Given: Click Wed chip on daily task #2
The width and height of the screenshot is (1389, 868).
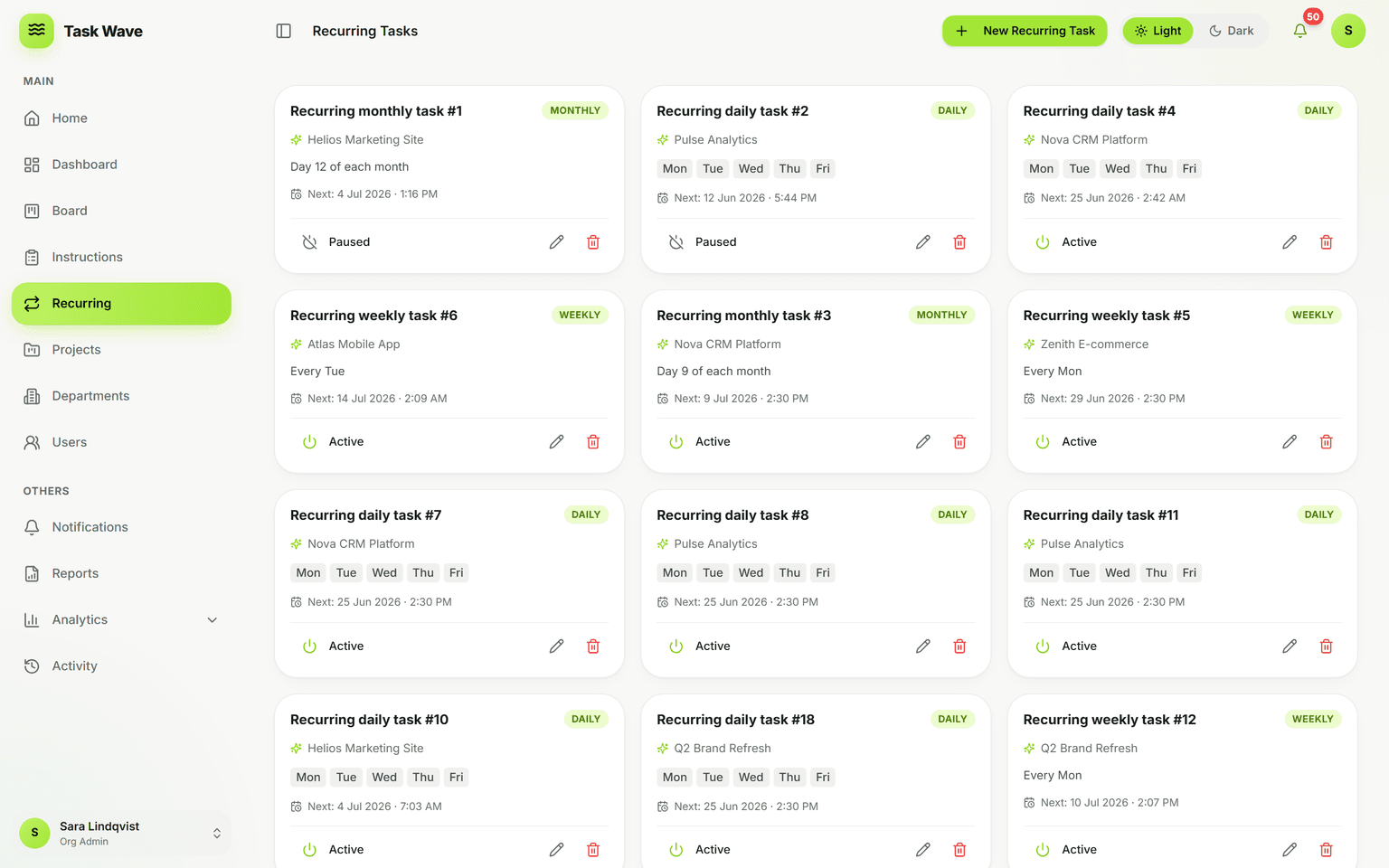Looking at the screenshot, I should click(x=751, y=168).
